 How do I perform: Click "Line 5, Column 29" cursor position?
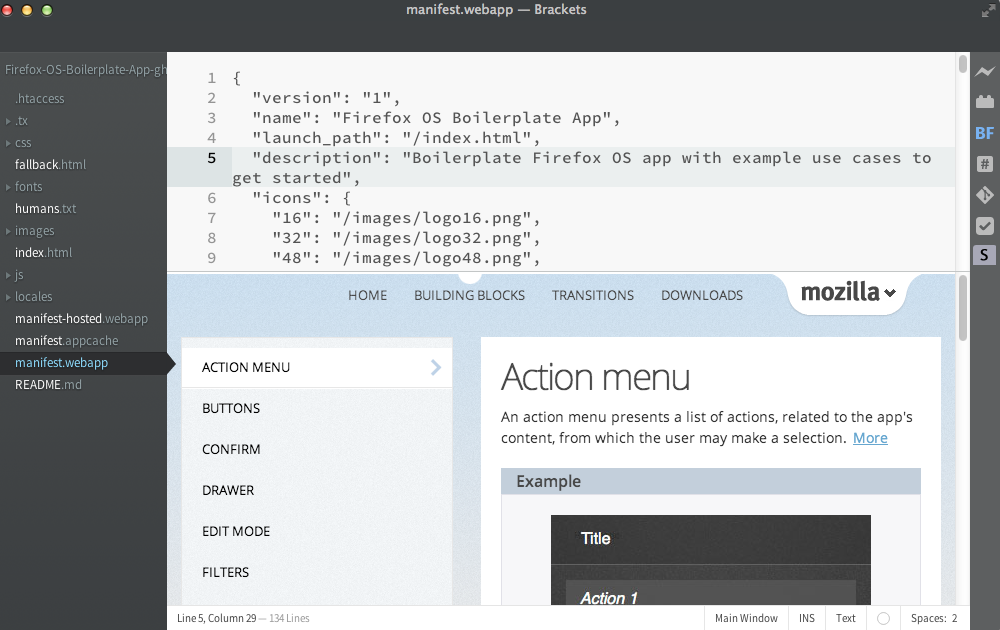point(217,619)
